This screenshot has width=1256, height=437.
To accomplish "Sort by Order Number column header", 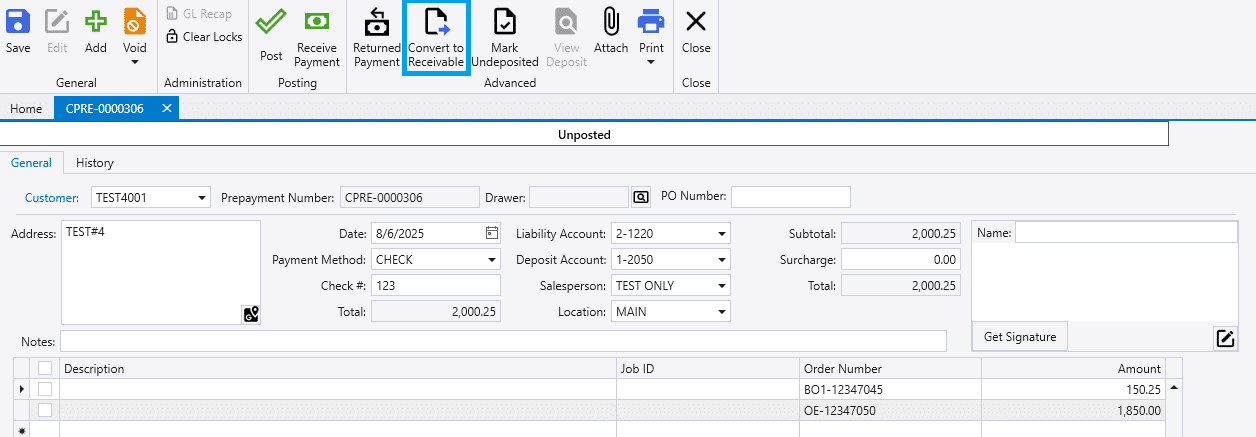I will (x=890, y=368).
